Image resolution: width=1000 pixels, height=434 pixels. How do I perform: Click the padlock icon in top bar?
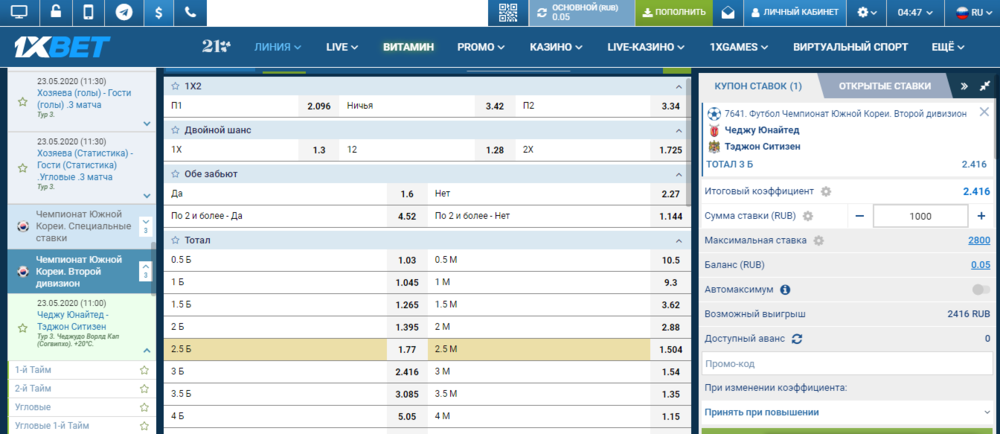55,12
